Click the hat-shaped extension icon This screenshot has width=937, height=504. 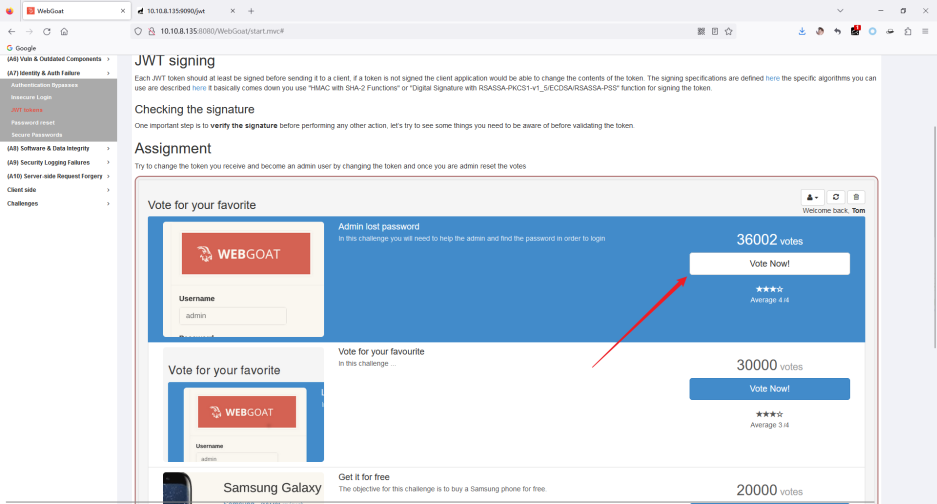[x=890, y=31]
